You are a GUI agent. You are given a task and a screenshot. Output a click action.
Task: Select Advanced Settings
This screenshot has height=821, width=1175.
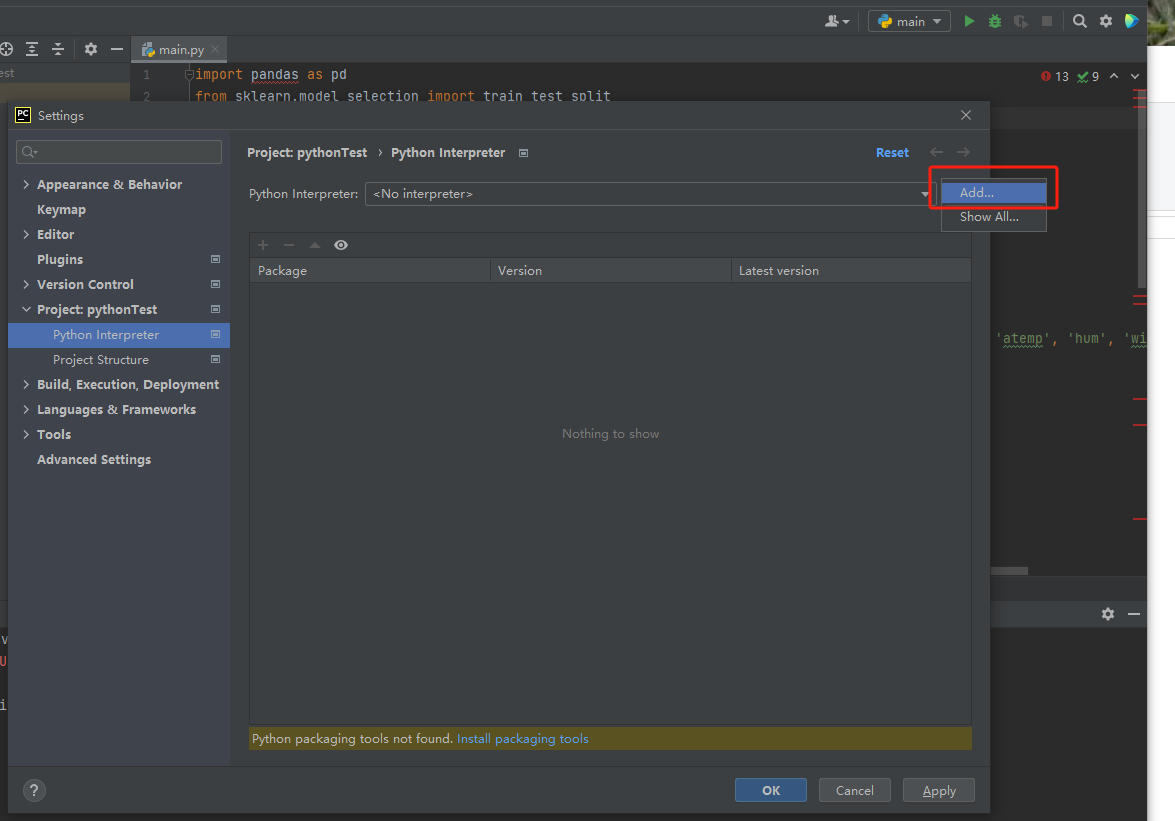click(94, 459)
